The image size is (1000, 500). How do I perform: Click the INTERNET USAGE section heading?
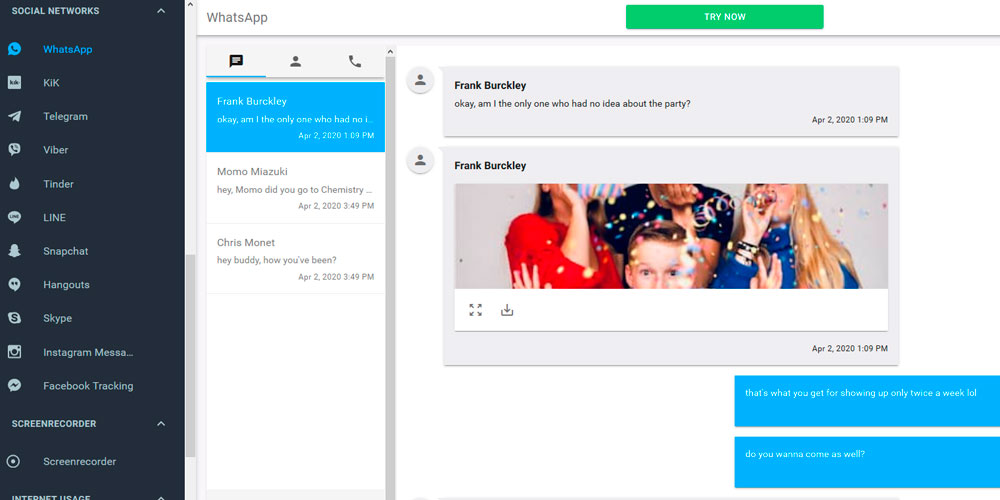click(51, 497)
